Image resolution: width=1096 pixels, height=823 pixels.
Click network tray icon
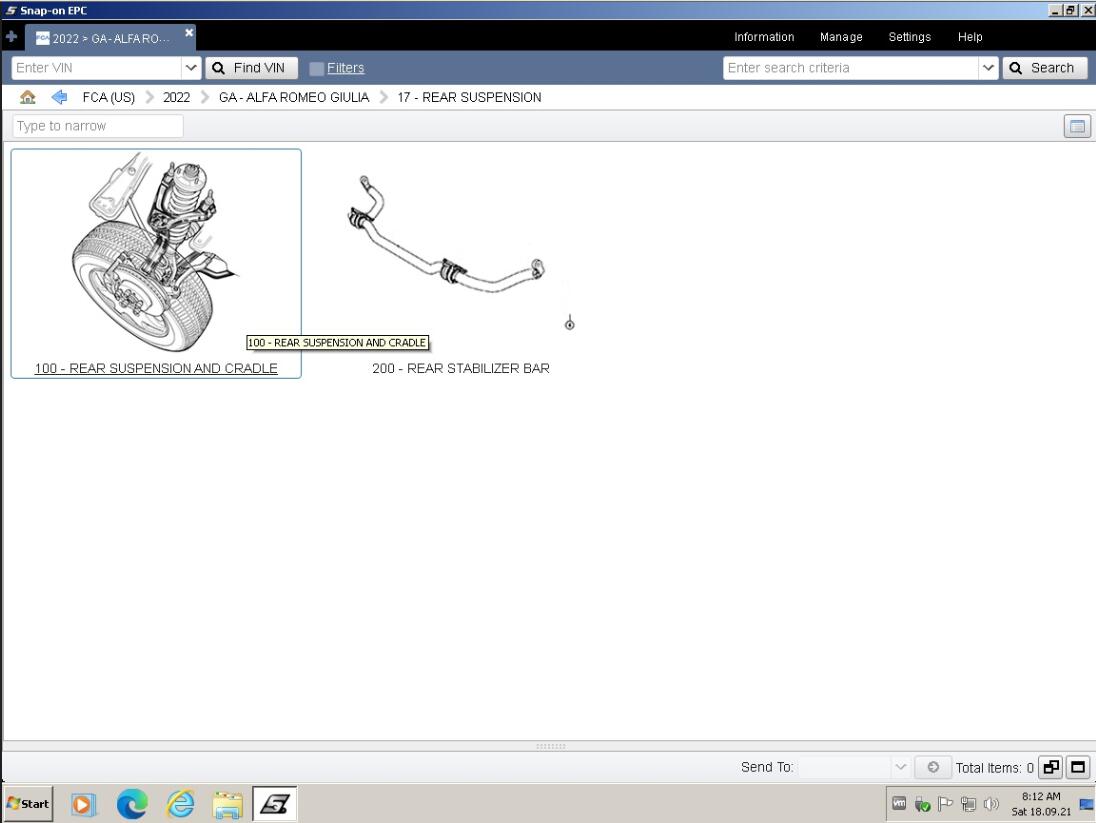(x=968, y=804)
